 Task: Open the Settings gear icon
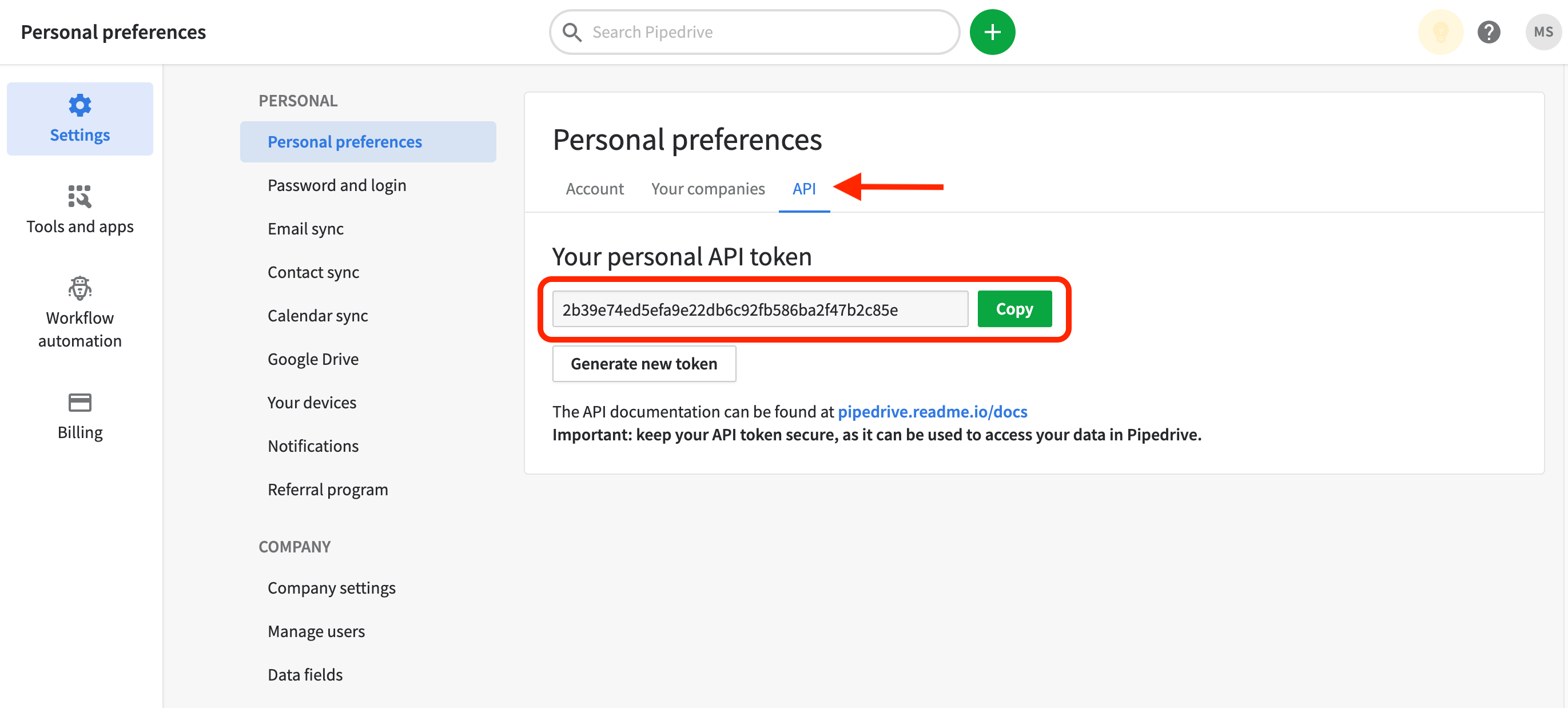[x=79, y=106]
